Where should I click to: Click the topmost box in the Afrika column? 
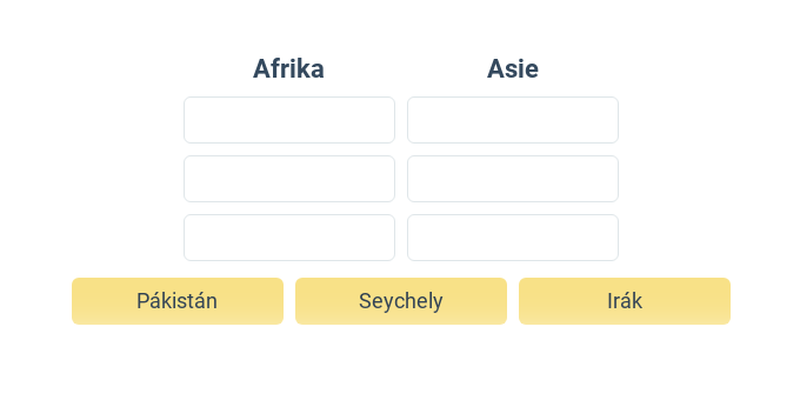(x=289, y=120)
